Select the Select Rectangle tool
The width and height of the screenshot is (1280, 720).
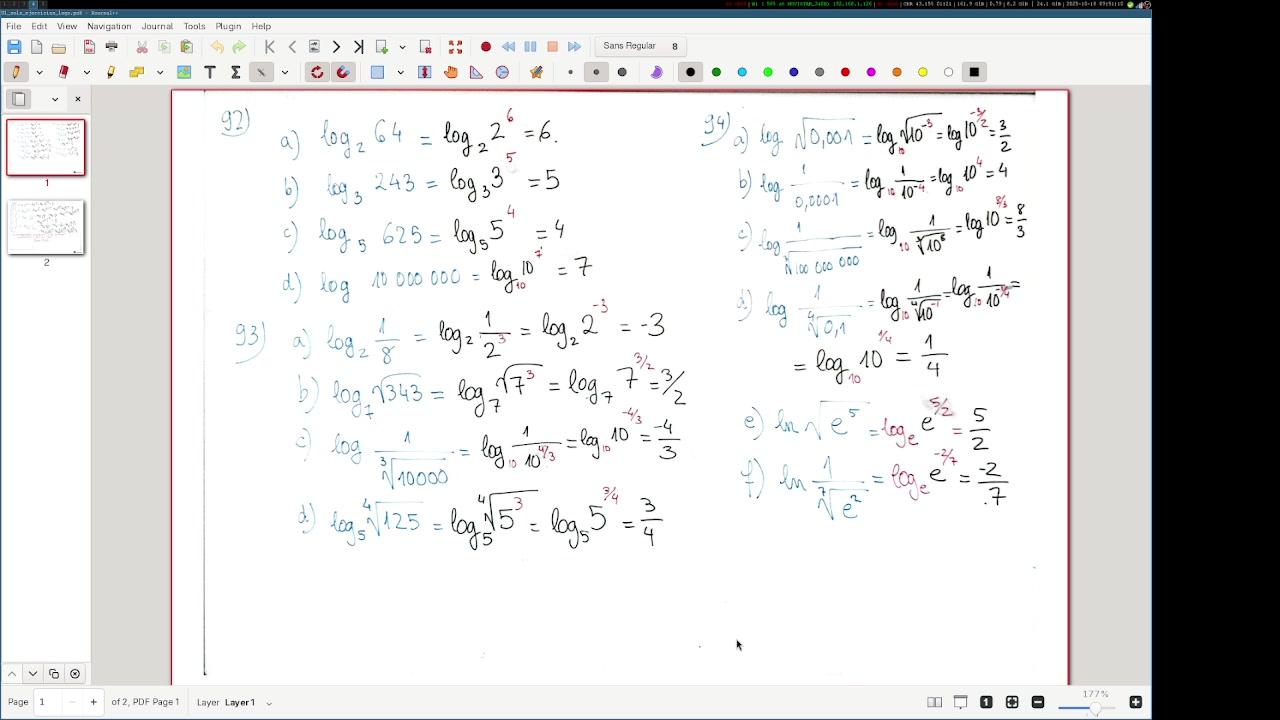(x=377, y=72)
